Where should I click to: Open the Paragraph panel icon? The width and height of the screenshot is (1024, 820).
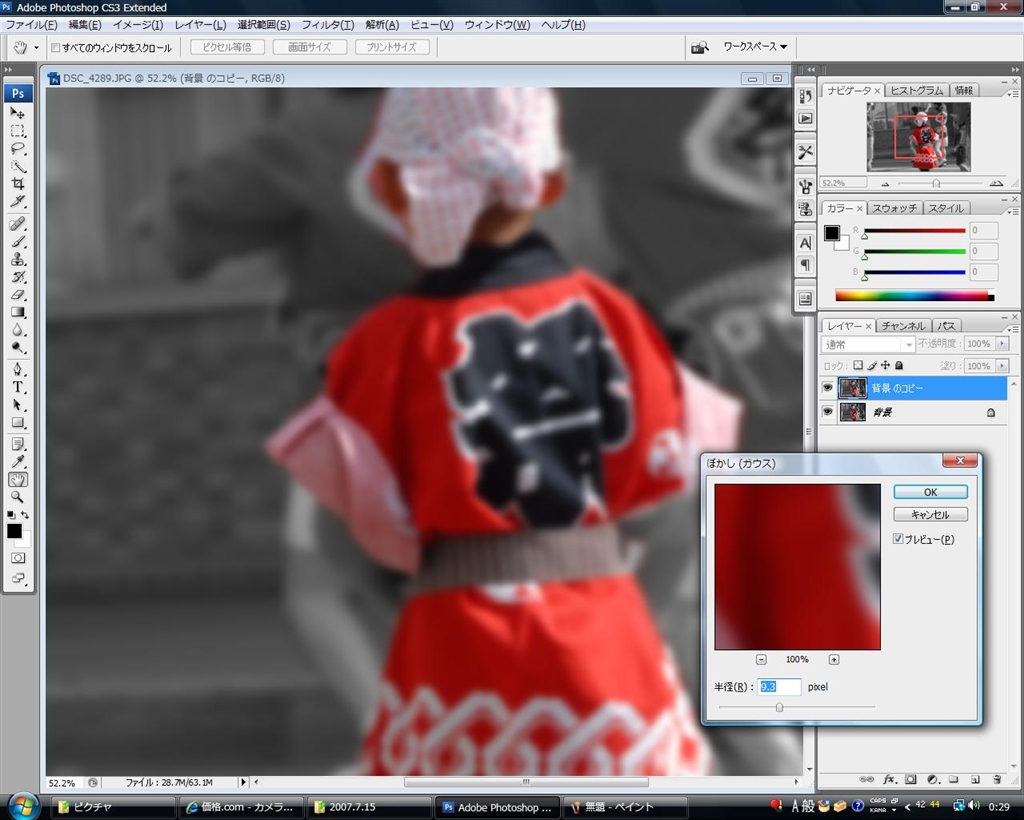pos(805,264)
